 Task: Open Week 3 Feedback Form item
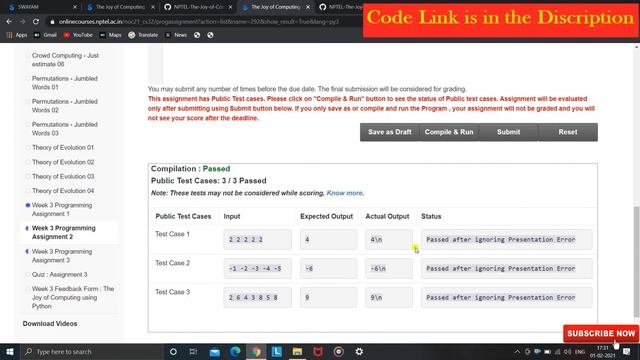[73, 297]
